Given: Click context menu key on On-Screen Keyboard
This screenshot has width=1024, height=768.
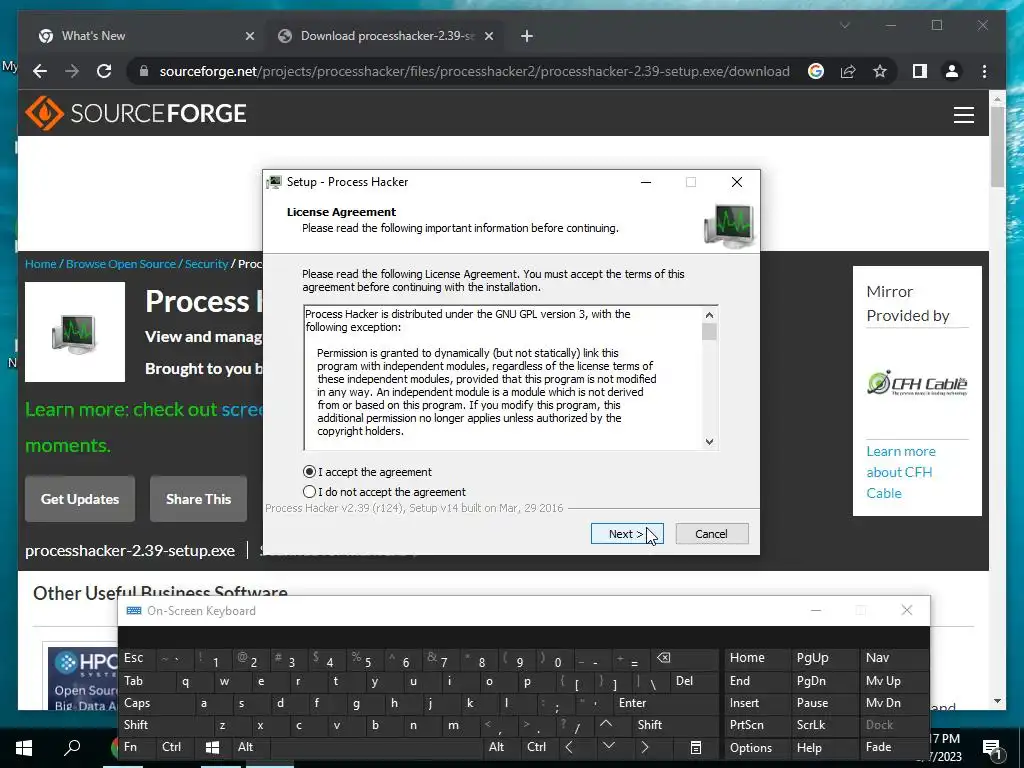Looking at the screenshot, I should point(696,748).
